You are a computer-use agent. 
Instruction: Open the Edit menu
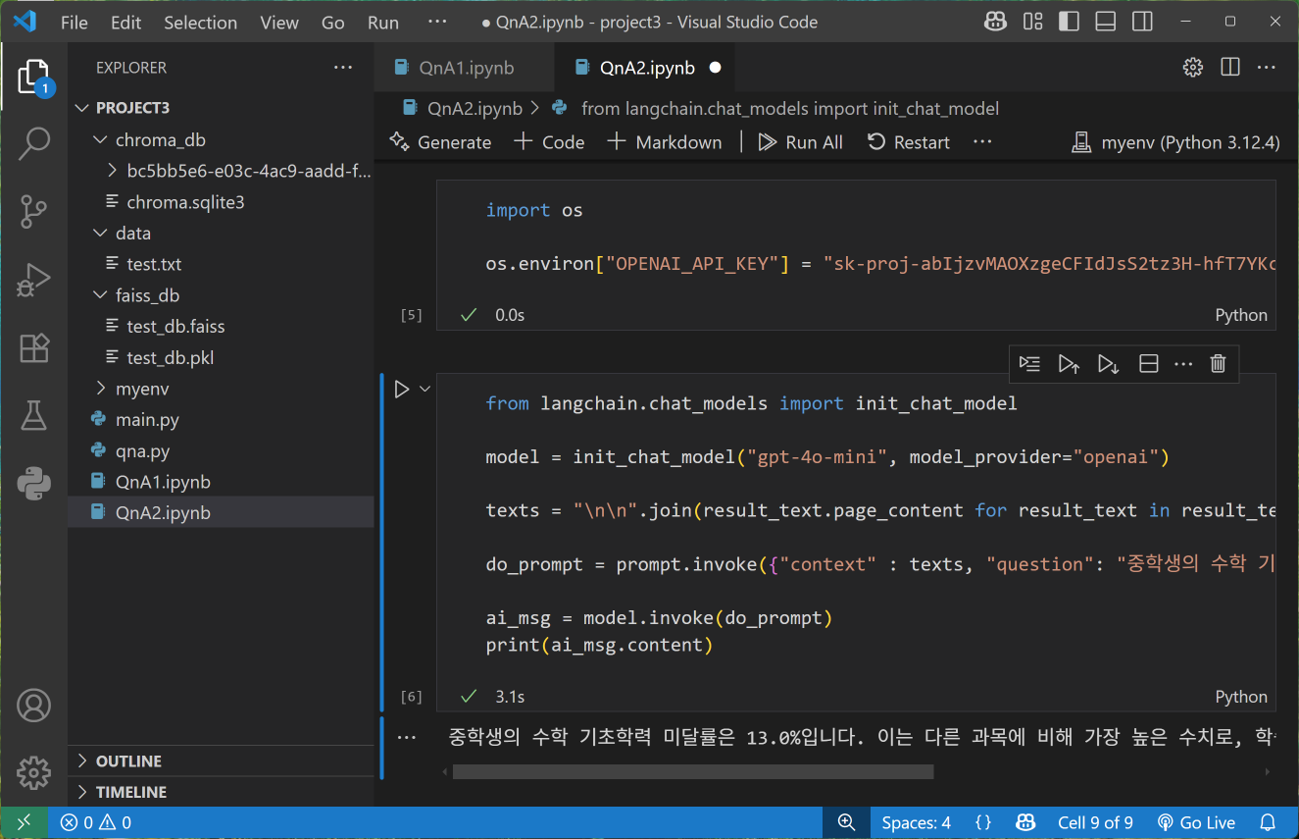pyautogui.click(x=126, y=22)
